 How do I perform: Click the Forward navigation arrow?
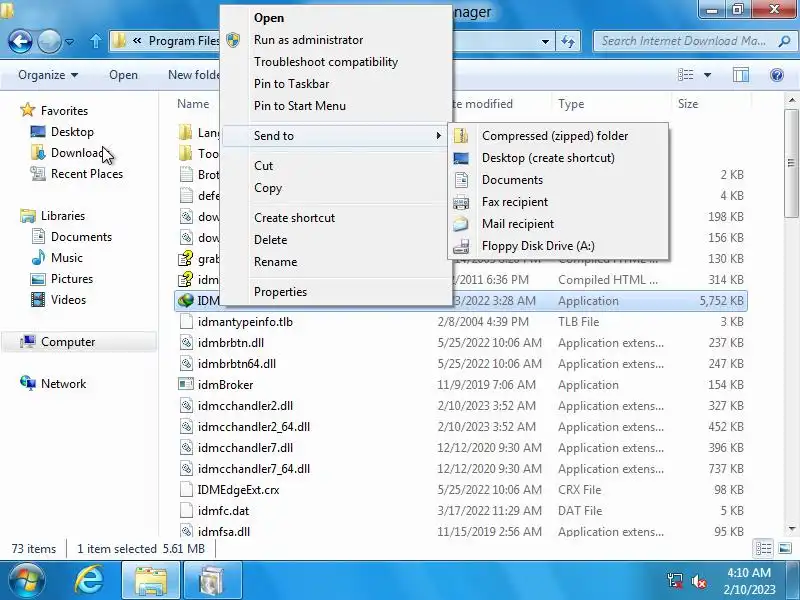click(x=49, y=41)
